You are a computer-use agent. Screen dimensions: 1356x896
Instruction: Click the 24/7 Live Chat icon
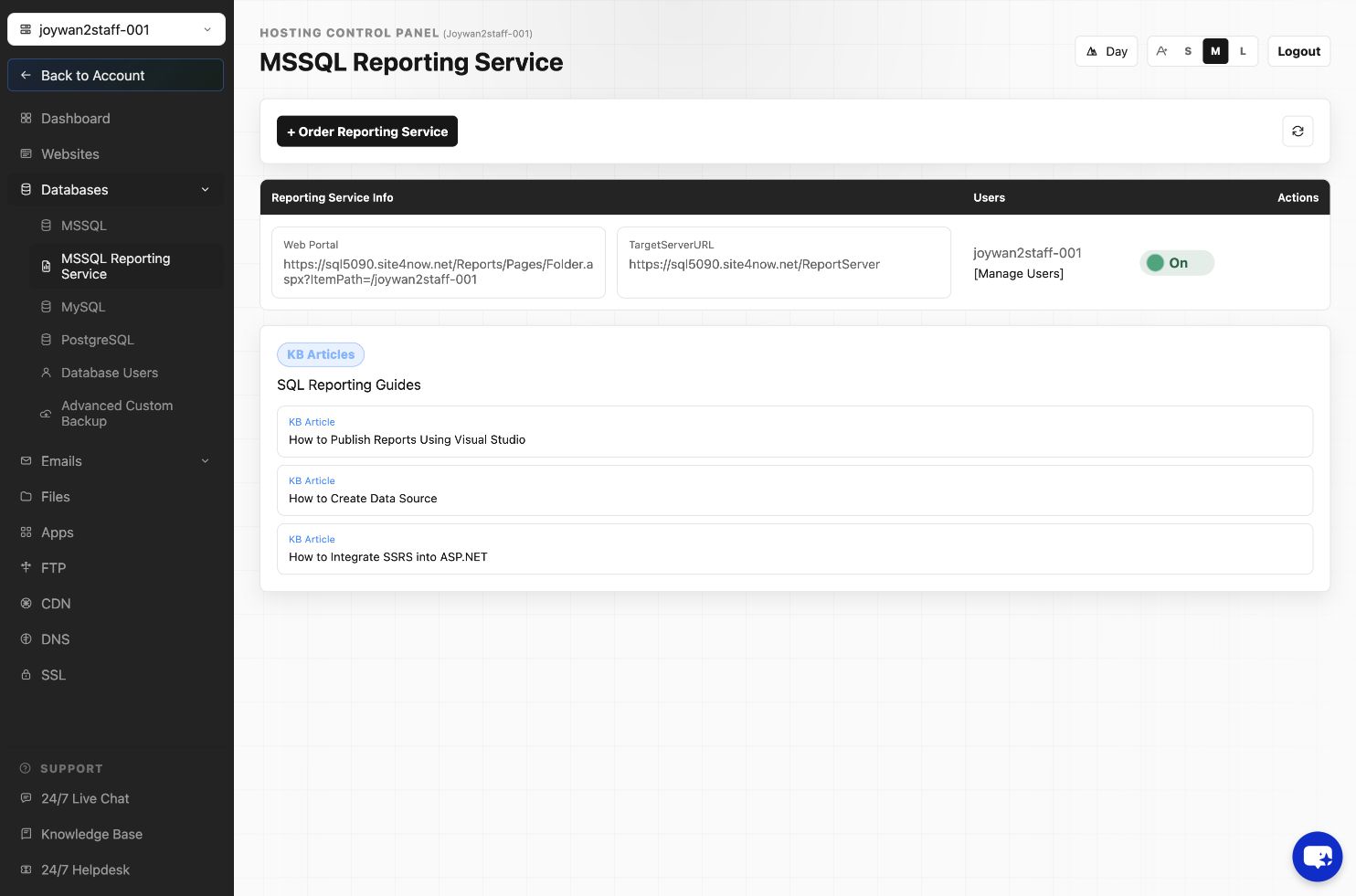(26, 798)
